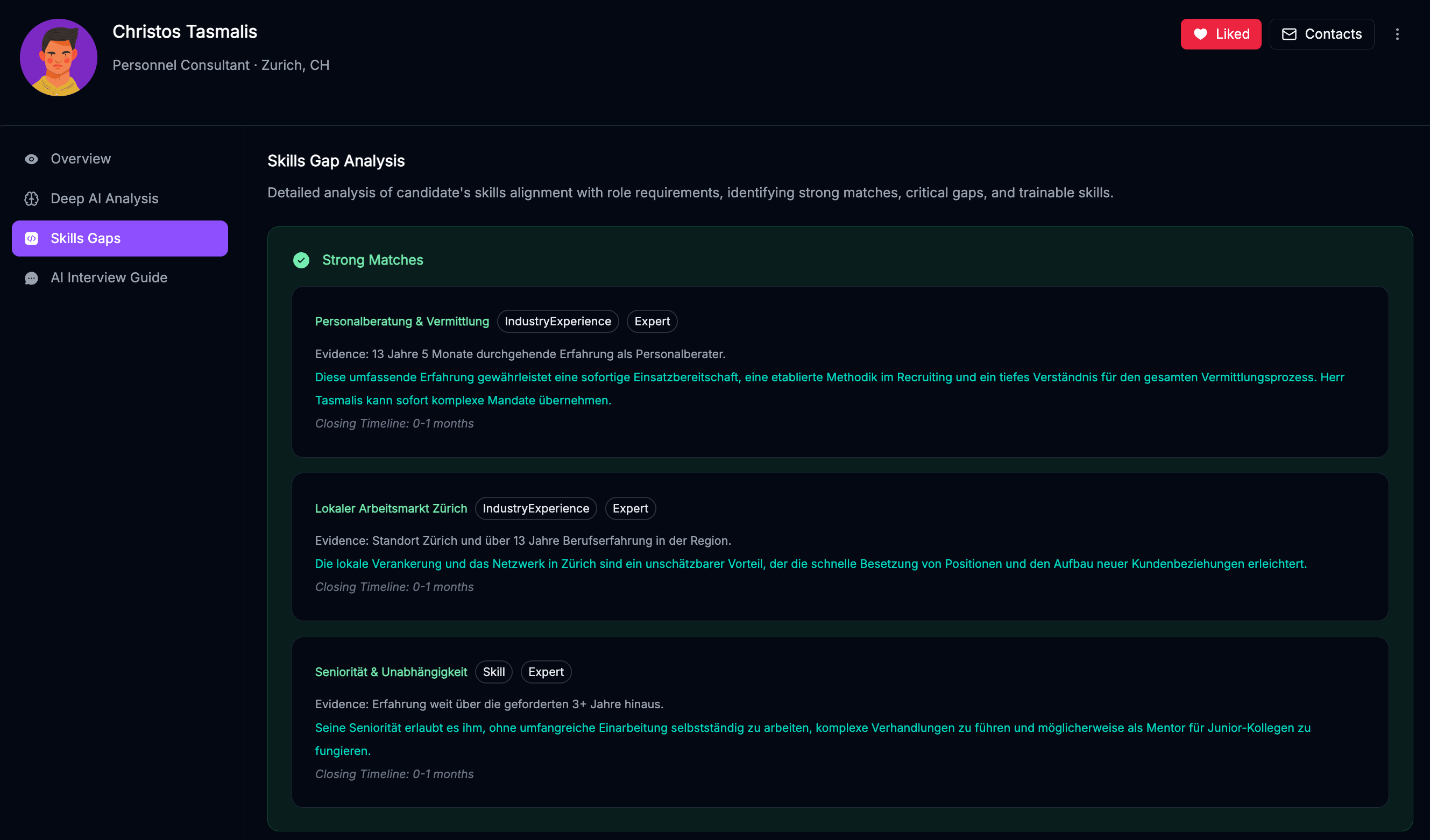
Task: Click the heart icon in the Liked button
Action: tap(1200, 34)
